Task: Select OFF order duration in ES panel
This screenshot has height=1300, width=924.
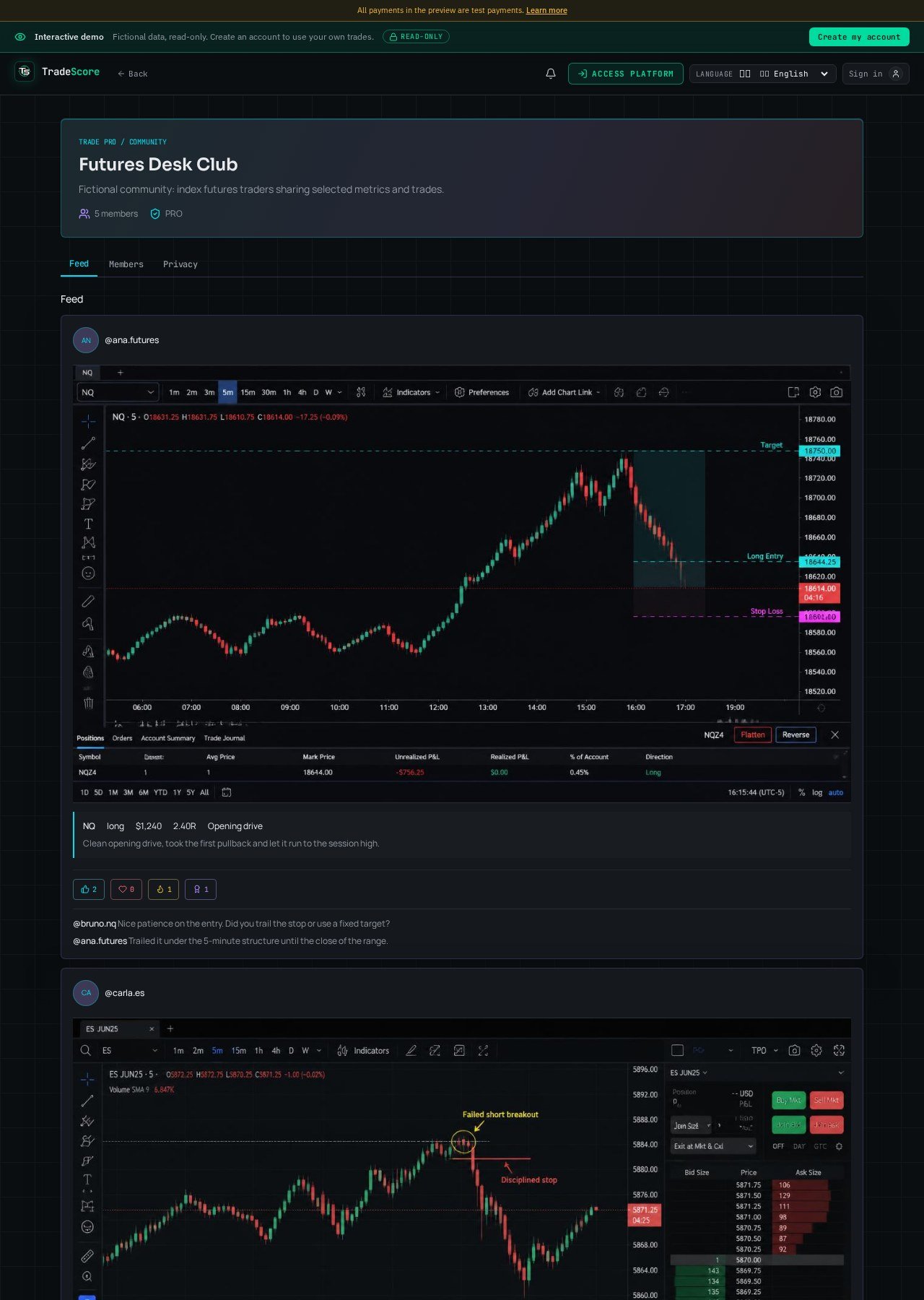Action: 778,1146
